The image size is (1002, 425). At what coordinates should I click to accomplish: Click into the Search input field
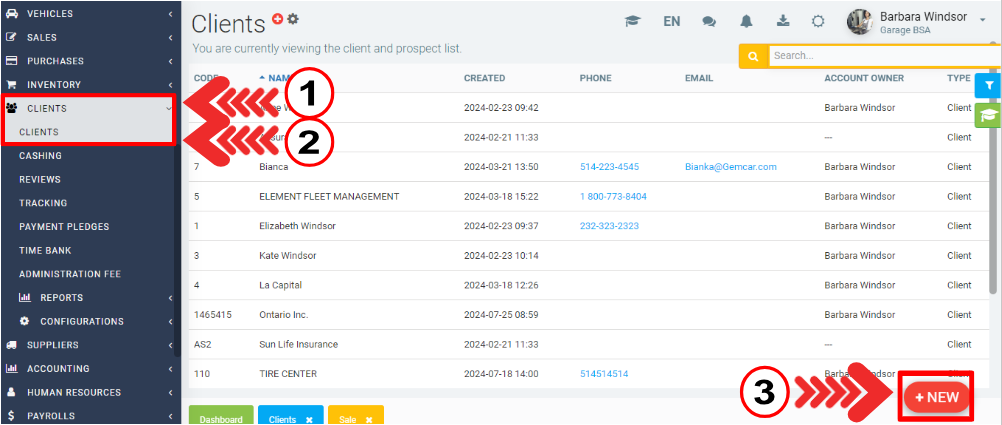[x=880, y=56]
